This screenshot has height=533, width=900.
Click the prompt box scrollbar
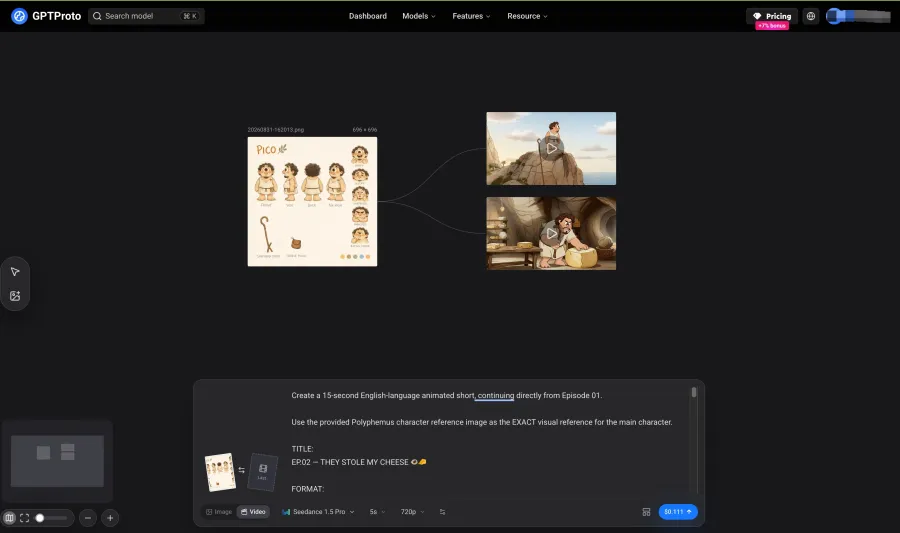(x=694, y=392)
